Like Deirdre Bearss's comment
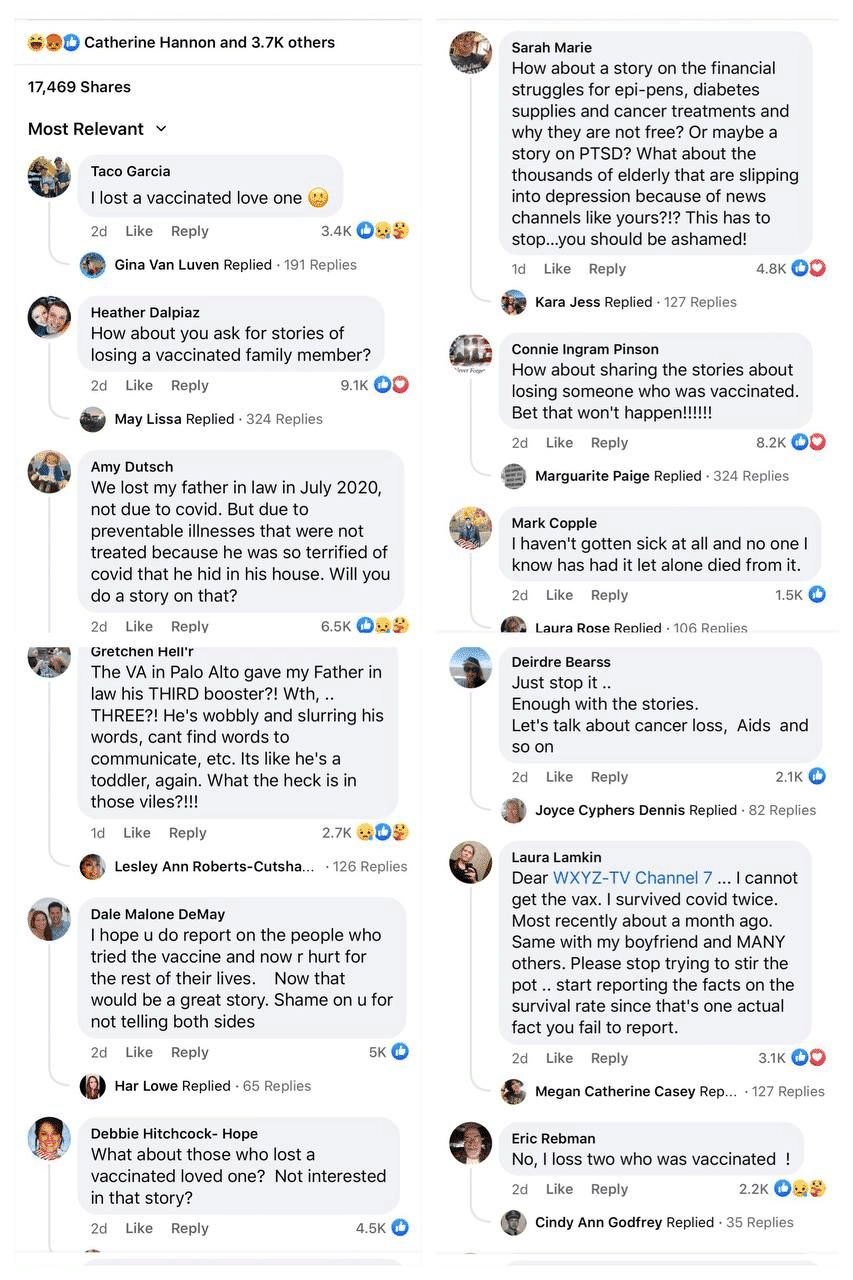Image resolution: width=853 pixels, height=1280 pixels. (x=559, y=777)
